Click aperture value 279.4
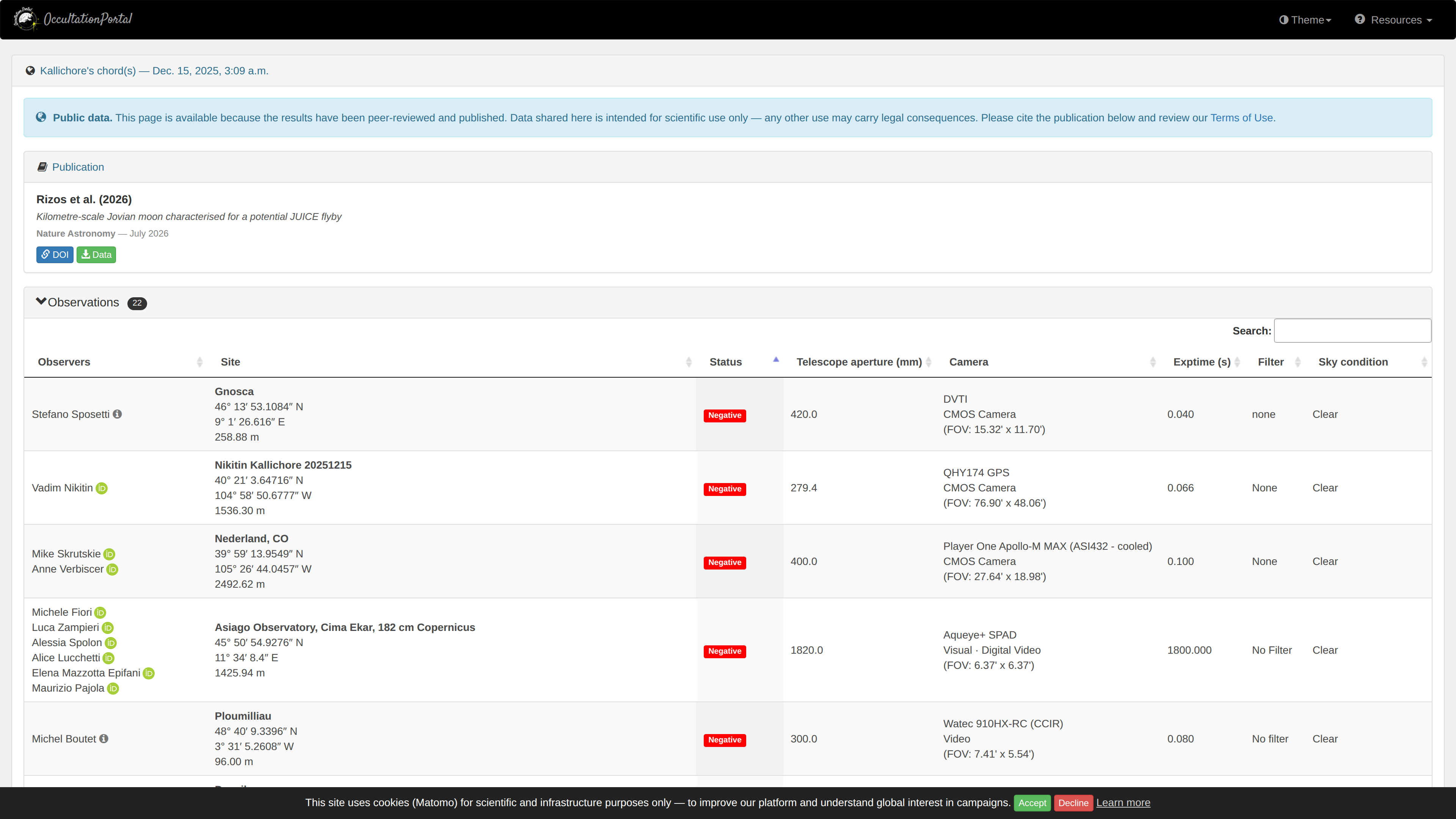 pos(804,488)
